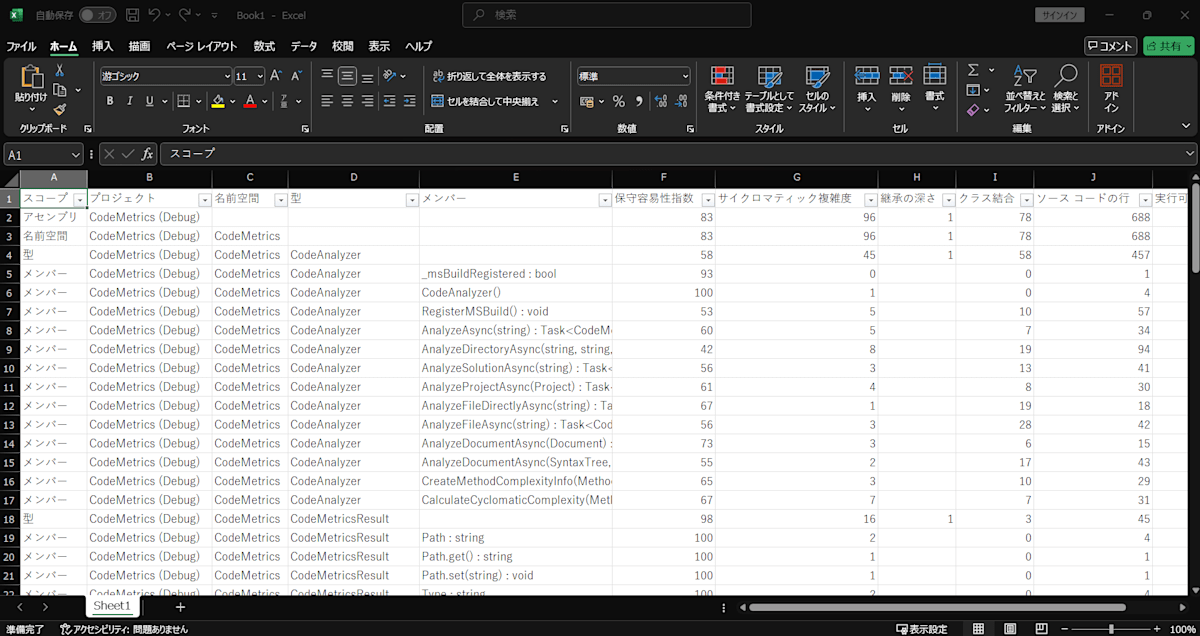The image size is (1200, 636).
Task: Open number format dropdown showing 標準
Action: click(x=685, y=76)
